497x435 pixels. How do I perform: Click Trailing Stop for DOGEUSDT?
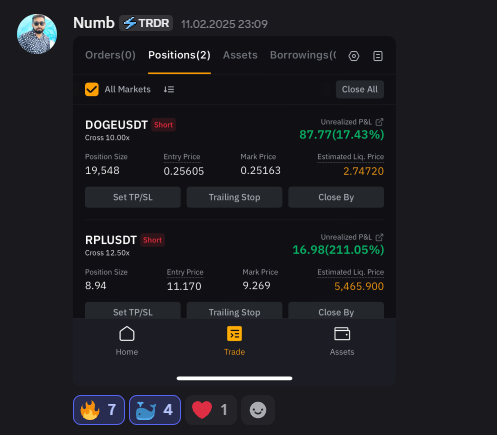point(234,197)
